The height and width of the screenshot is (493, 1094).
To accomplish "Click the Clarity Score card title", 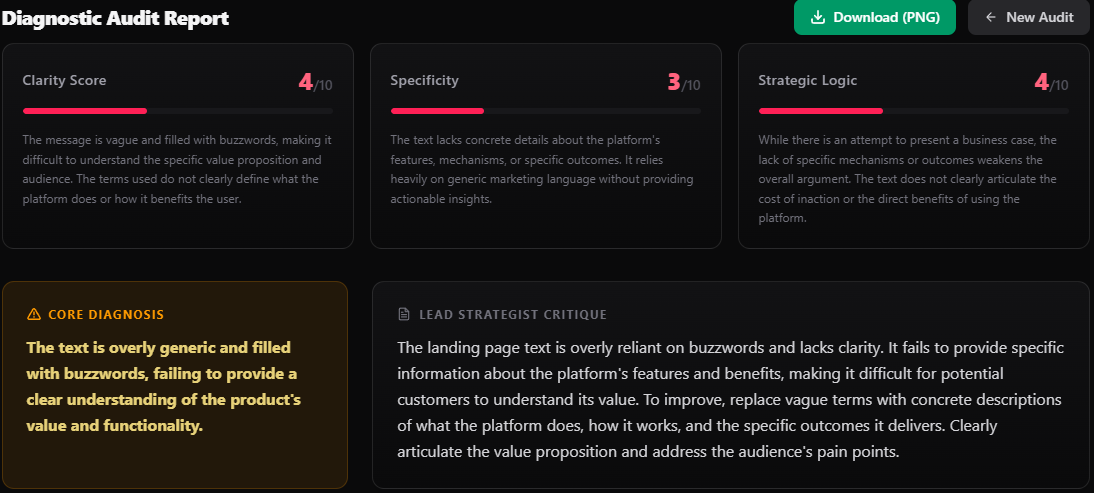I will [64, 80].
